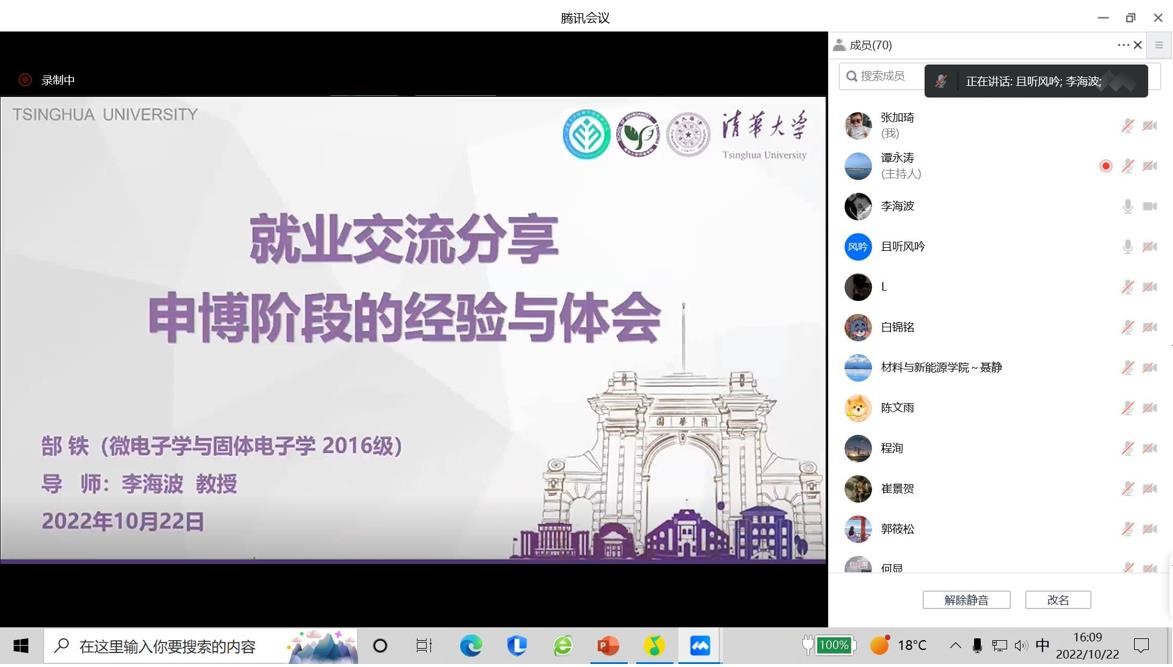Click the red recording indicator beside 谭永涛

coord(1105,166)
